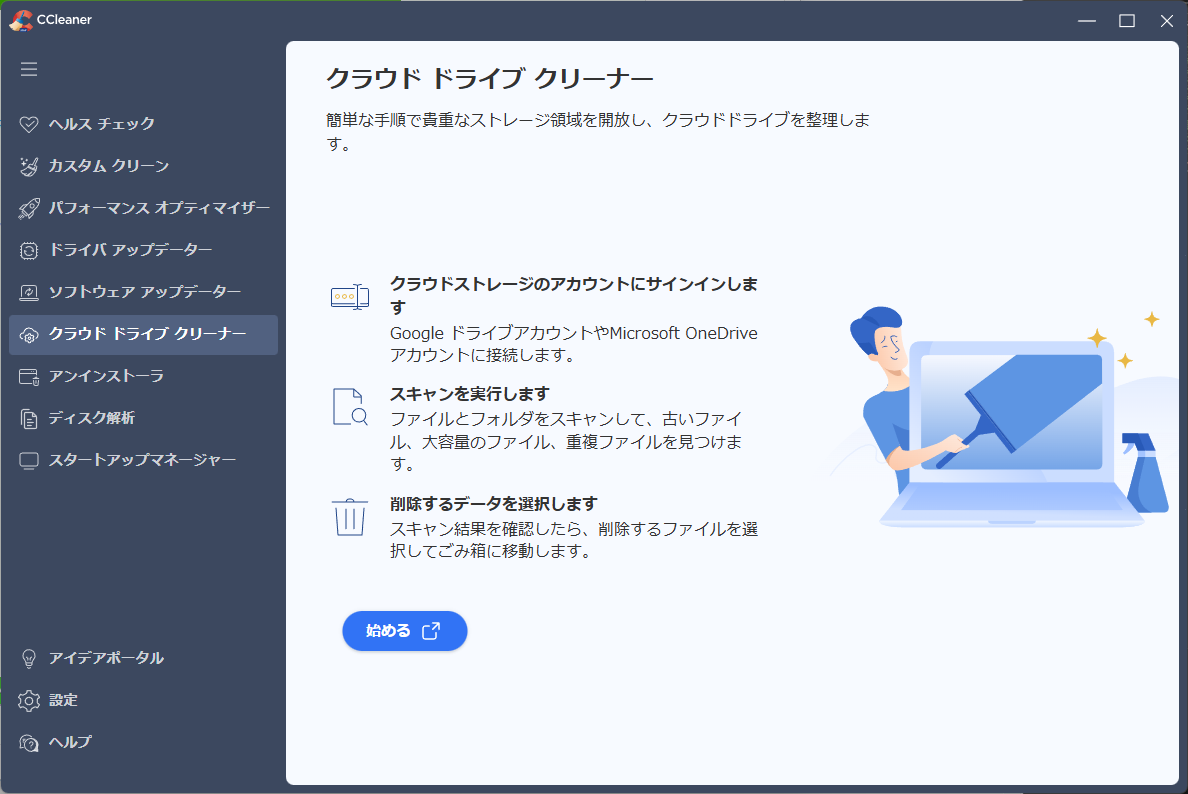The height and width of the screenshot is (794, 1188).
Task: Click the monitor icon beside スタートアップマネージャー
Action: [x=29, y=461]
